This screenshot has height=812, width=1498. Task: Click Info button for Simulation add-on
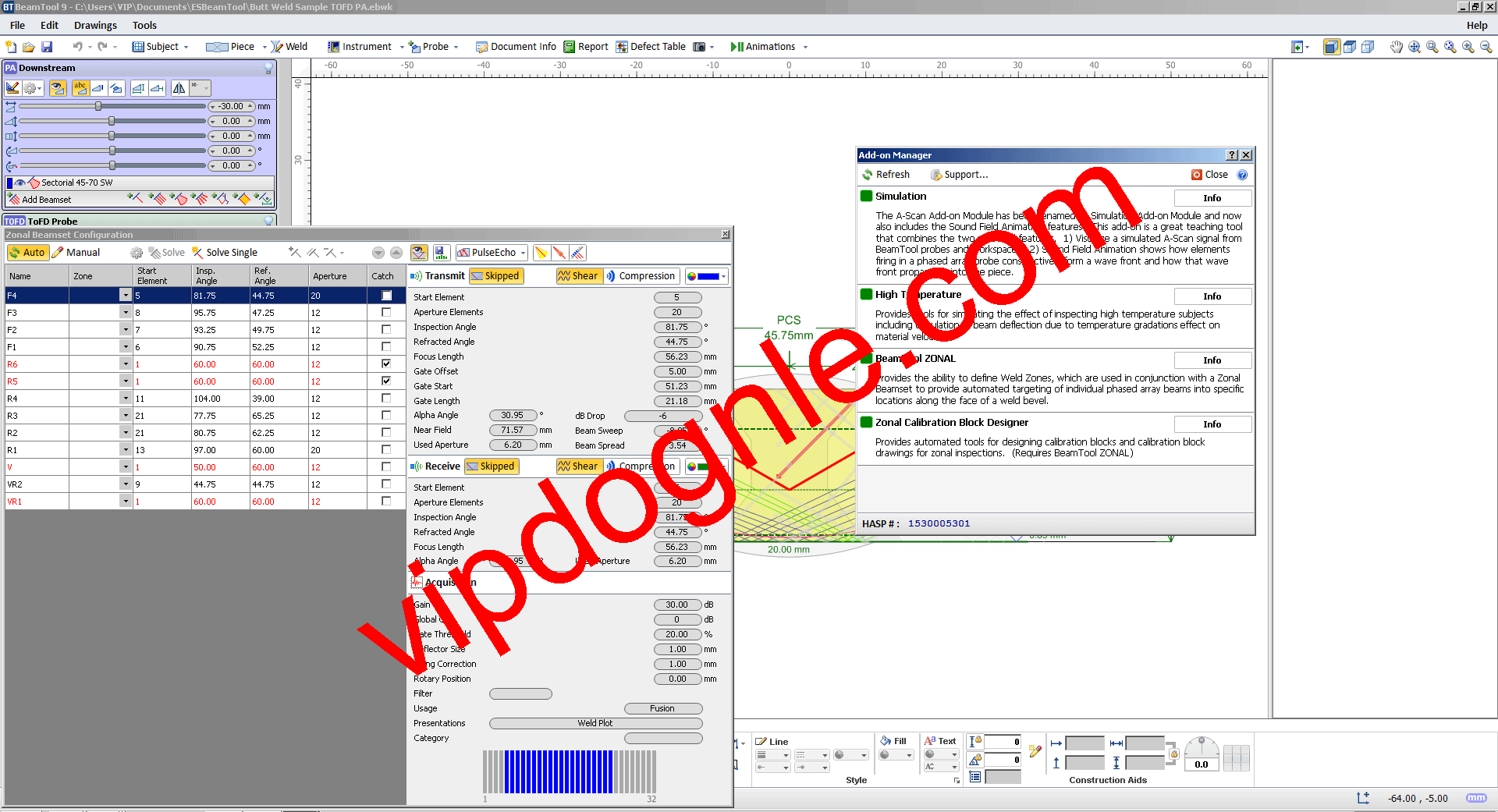pyautogui.click(x=1212, y=198)
